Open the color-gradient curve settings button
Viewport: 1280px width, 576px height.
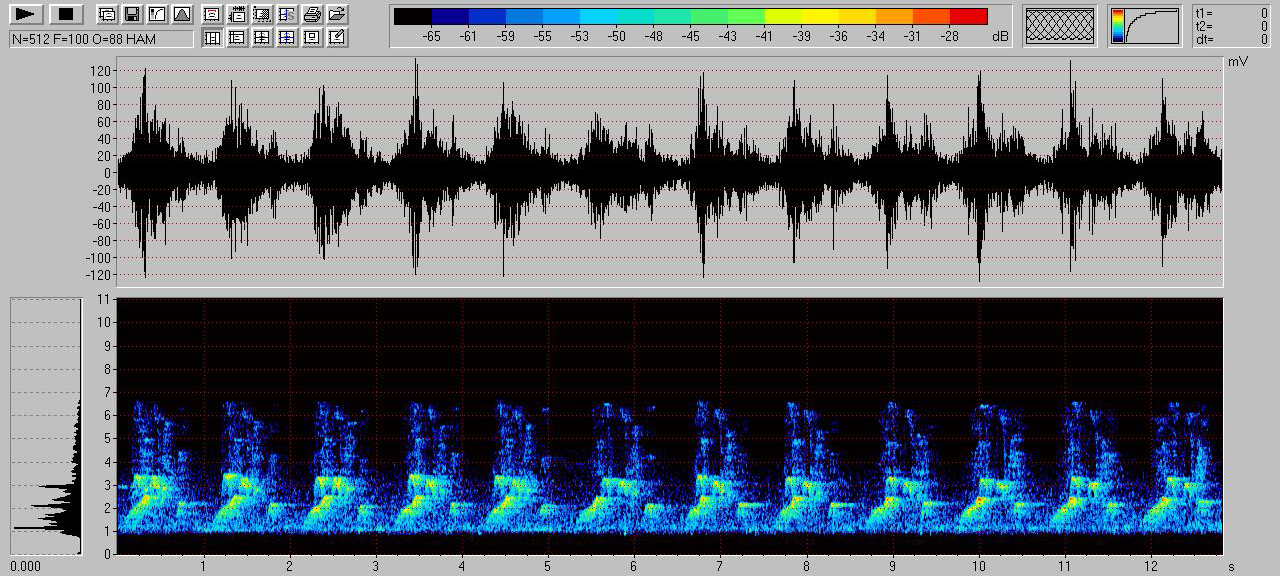1144,26
